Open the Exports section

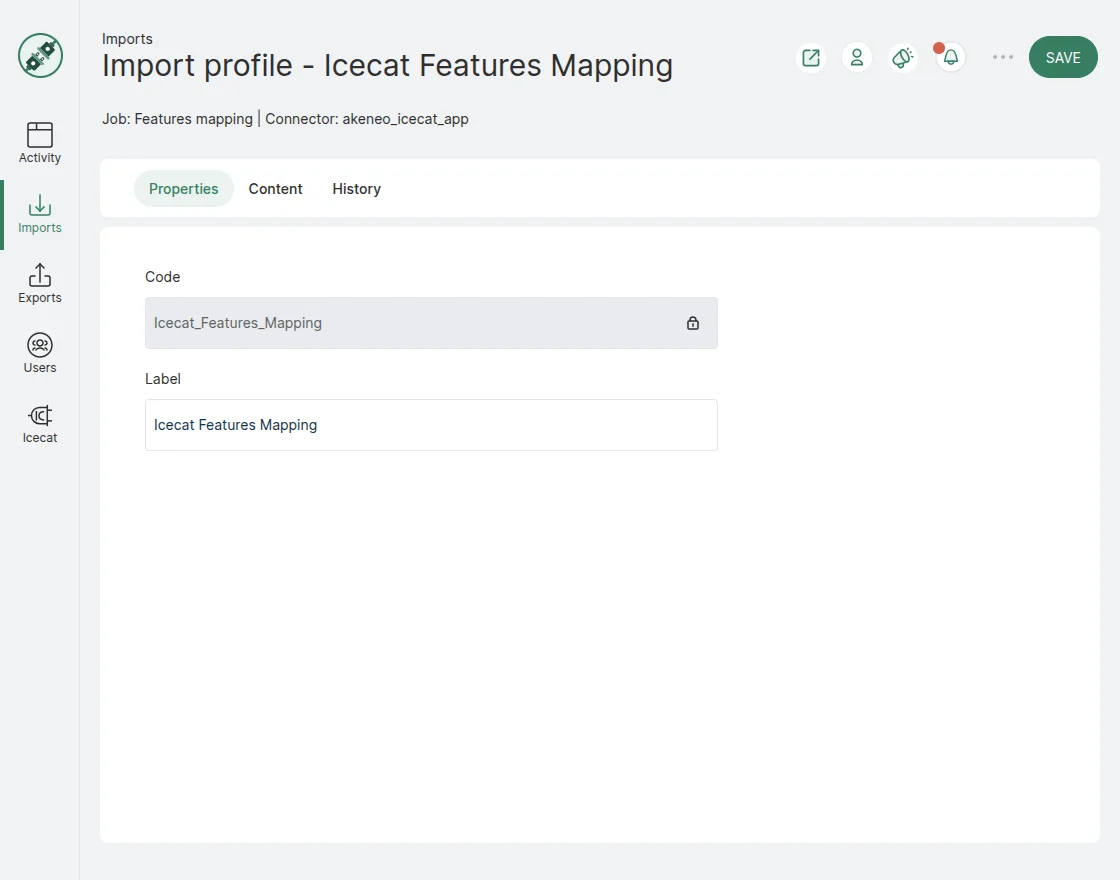click(39, 283)
